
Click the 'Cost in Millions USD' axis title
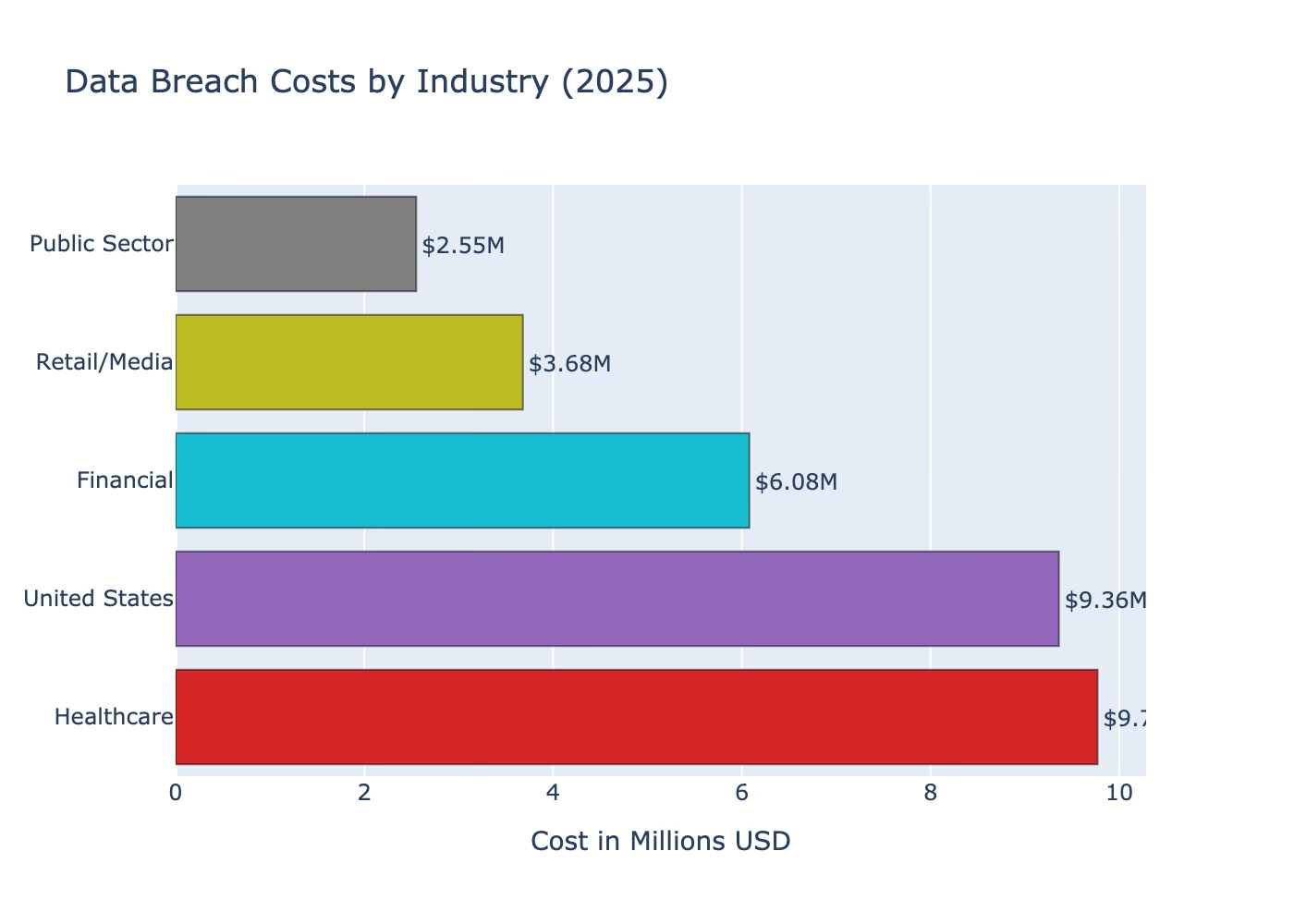click(660, 842)
